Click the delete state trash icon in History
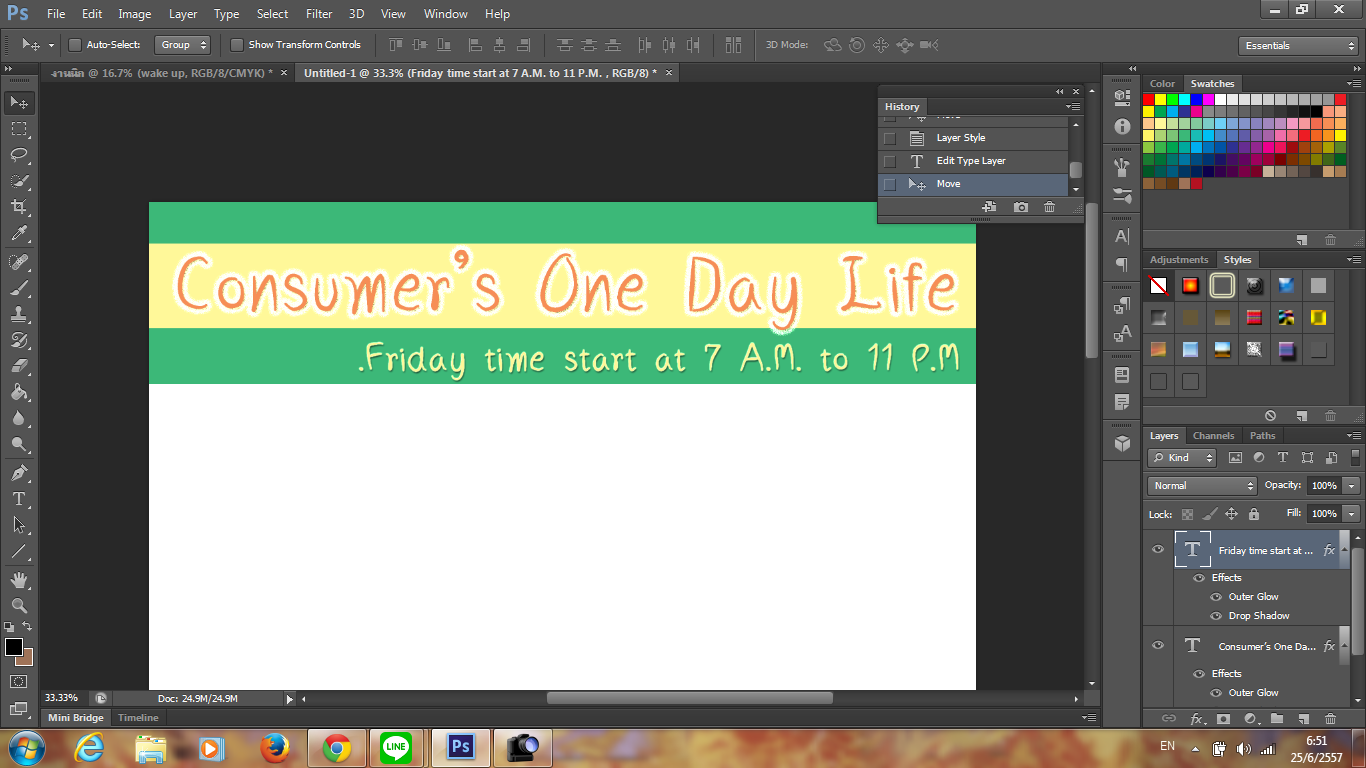The image size is (1366, 768). (x=1049, y=207)
